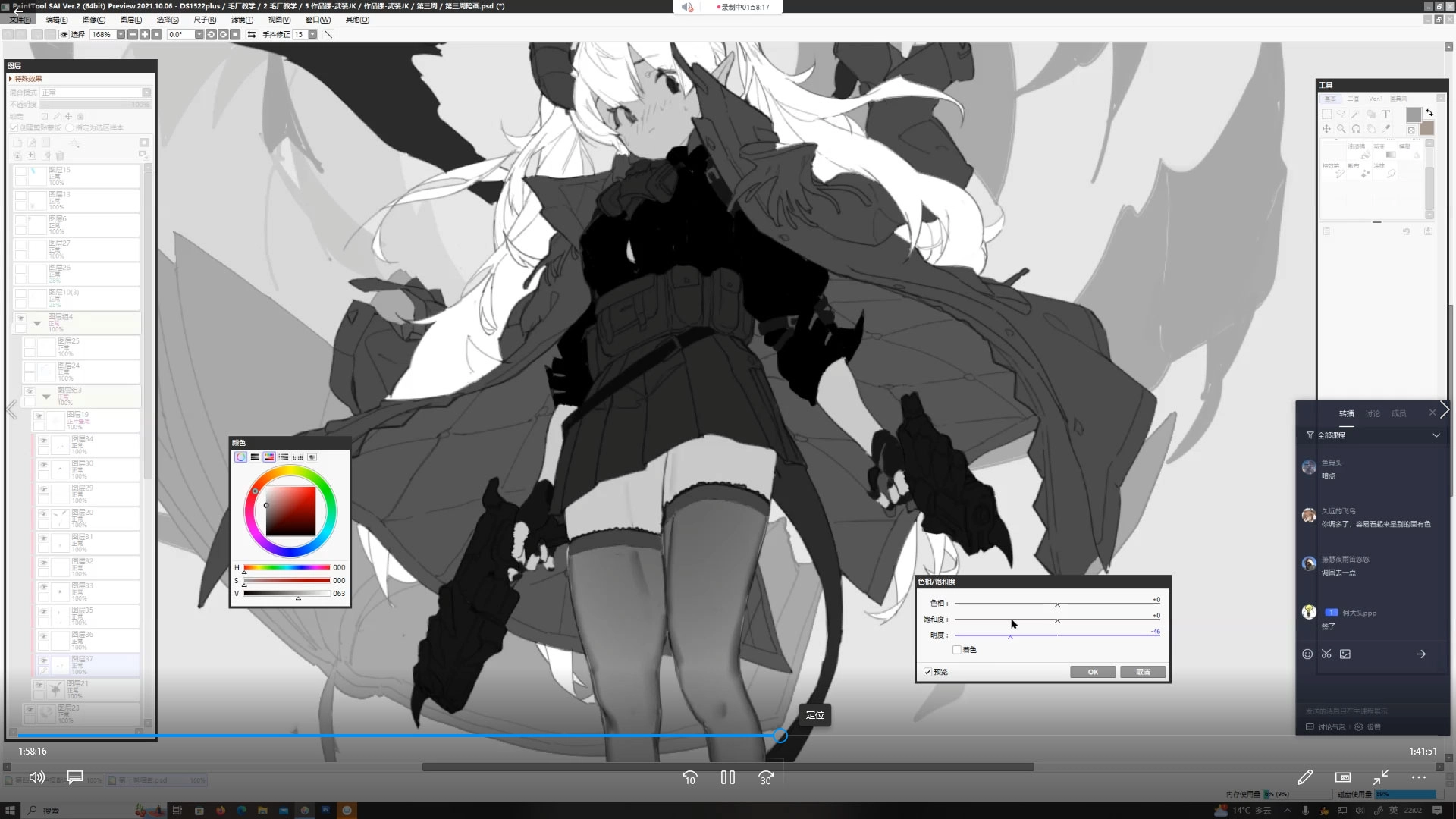This screenshot has height=819, width=1456.
Task: Pause the video playback
Action: 727,777
